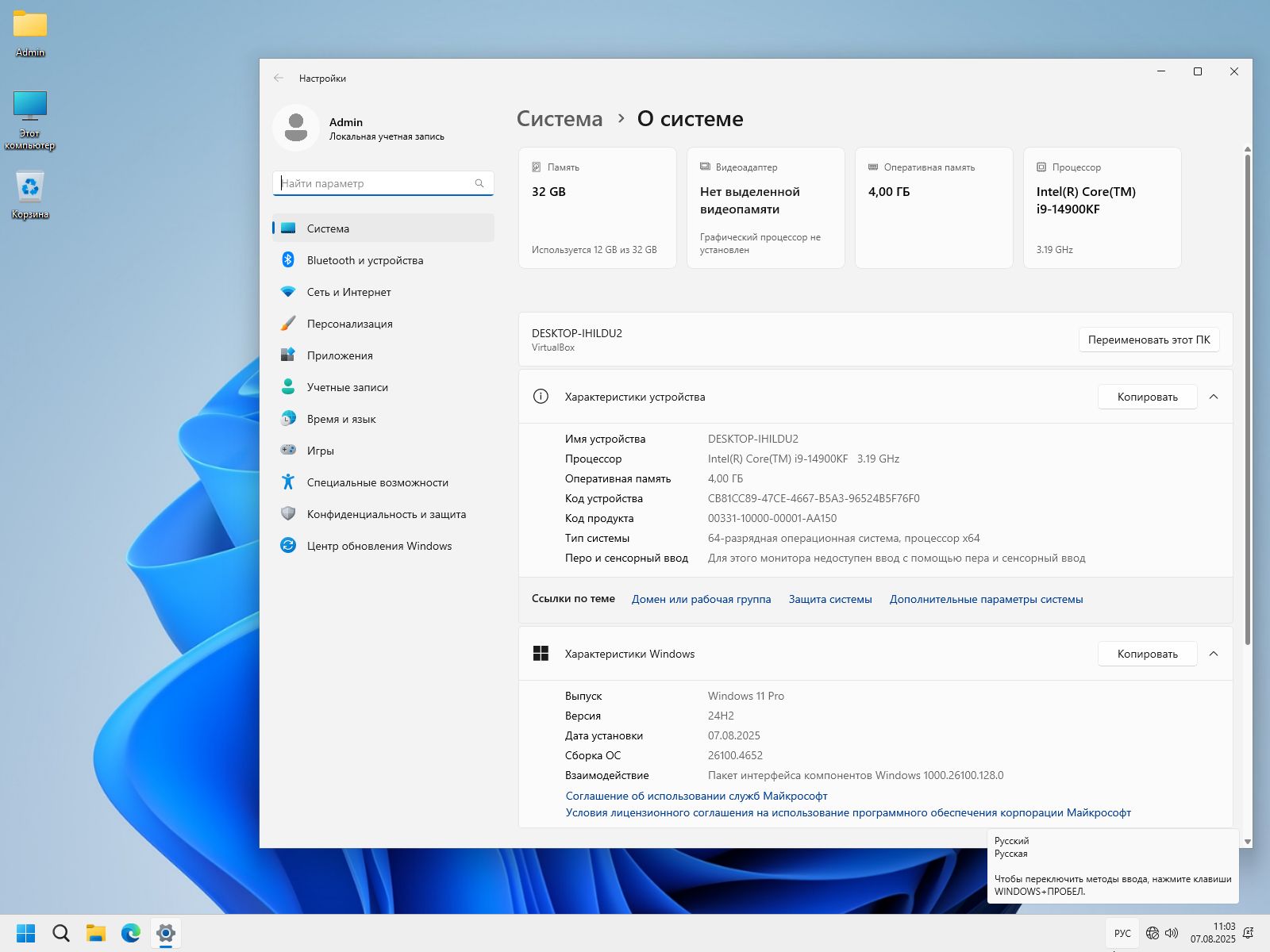Viewport: 1270px width, 952px height.
Task: Click the Windows logo beside Характеристики Windows
Action: click(541, 654)
